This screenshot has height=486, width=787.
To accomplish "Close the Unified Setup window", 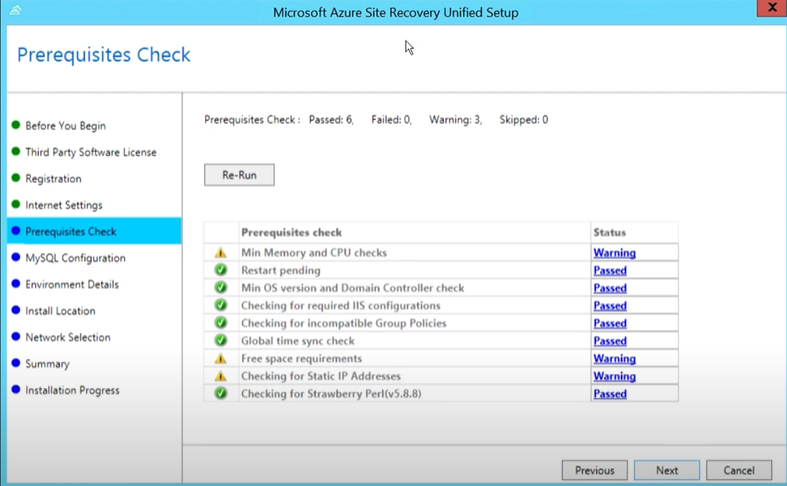I will point(772,8).
